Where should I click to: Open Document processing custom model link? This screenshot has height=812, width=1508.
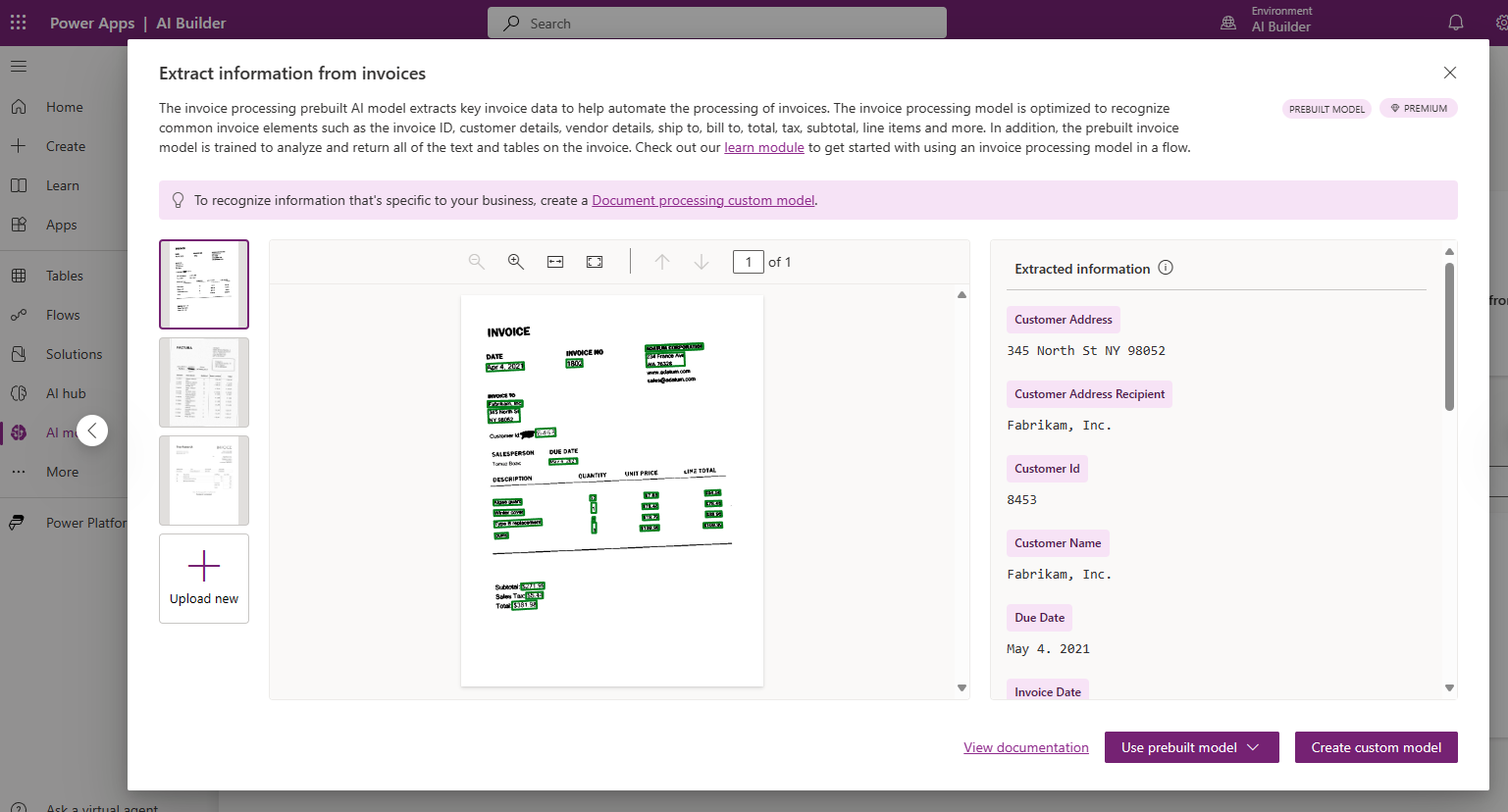(703, 200)
